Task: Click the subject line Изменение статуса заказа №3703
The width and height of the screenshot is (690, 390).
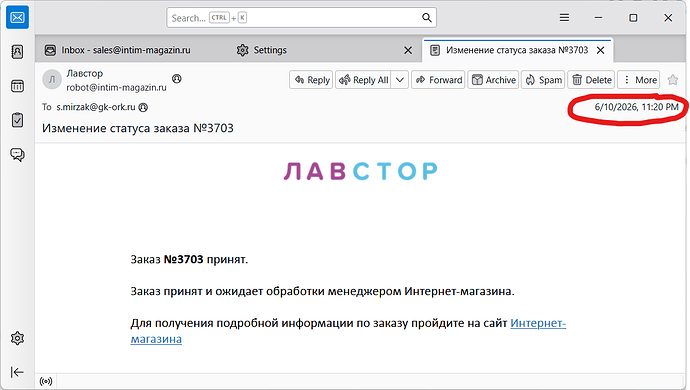Action: point(138,128)
